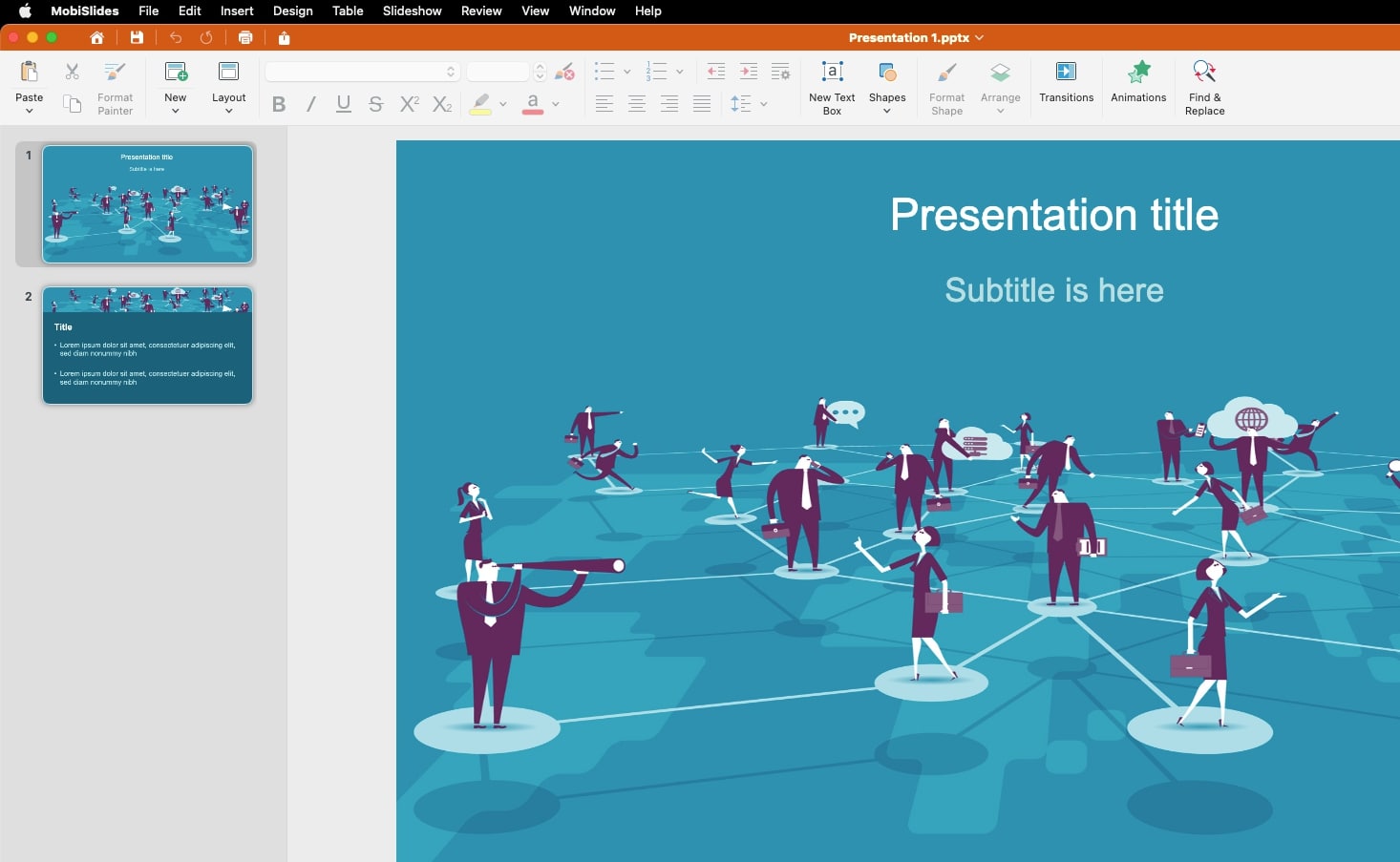Toggle Superscript formatting
This screenshot has height=862, width=1400.
409,104
